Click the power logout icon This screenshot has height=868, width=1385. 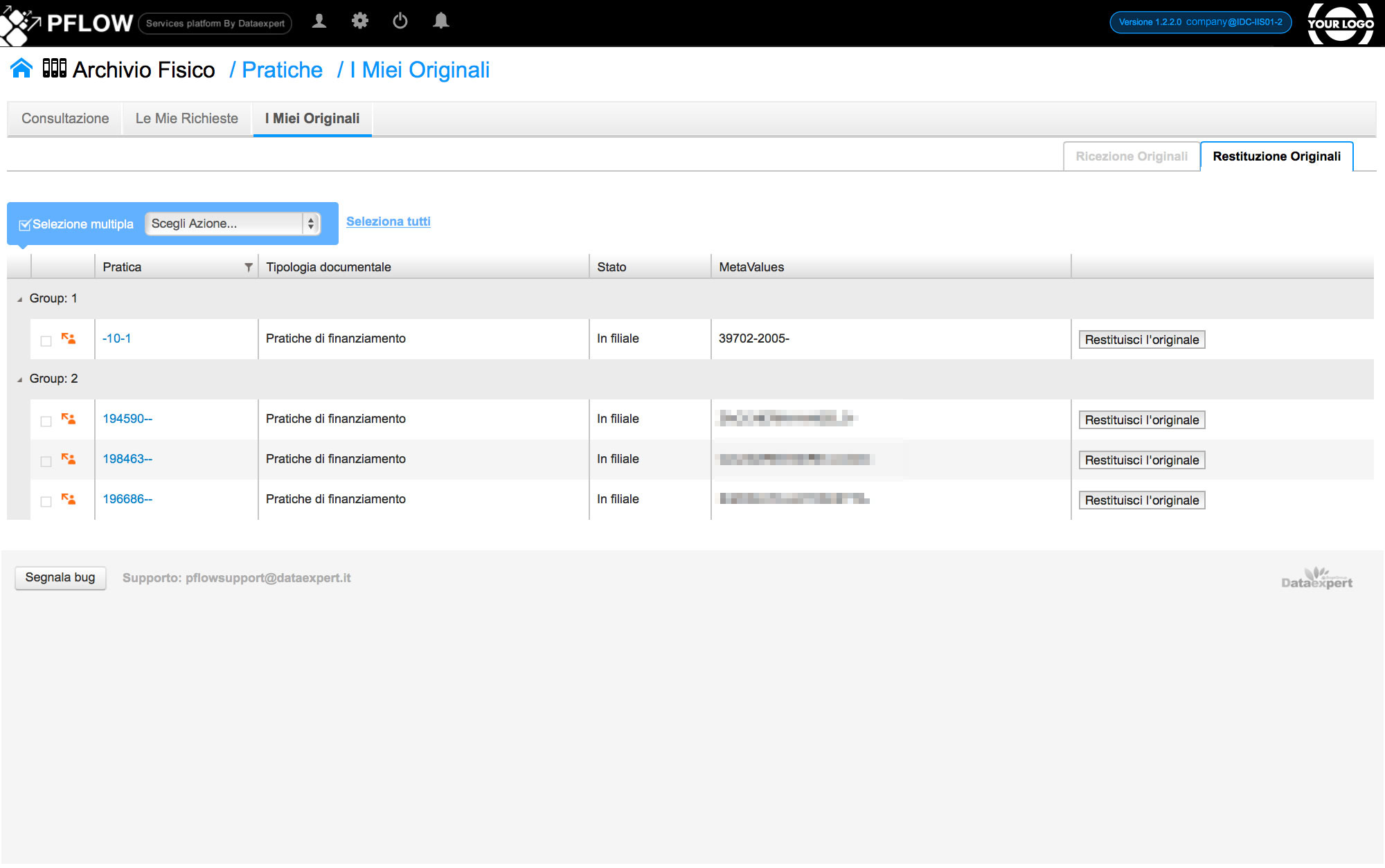[400, 21]
